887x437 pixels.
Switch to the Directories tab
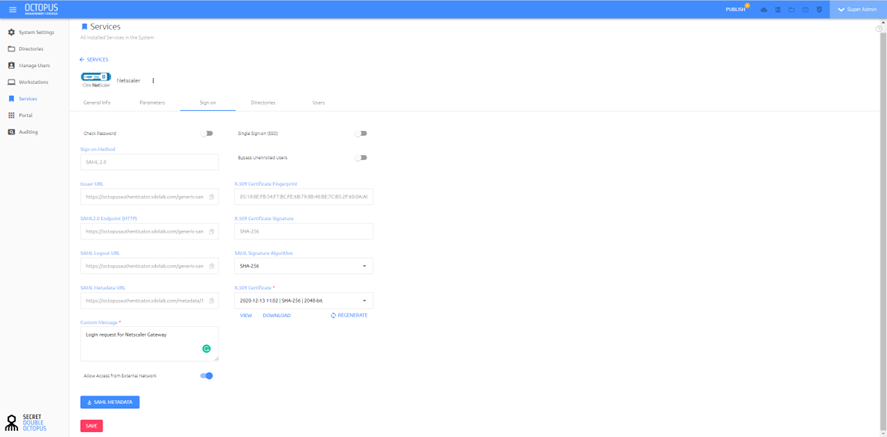[x=263, y=103]
